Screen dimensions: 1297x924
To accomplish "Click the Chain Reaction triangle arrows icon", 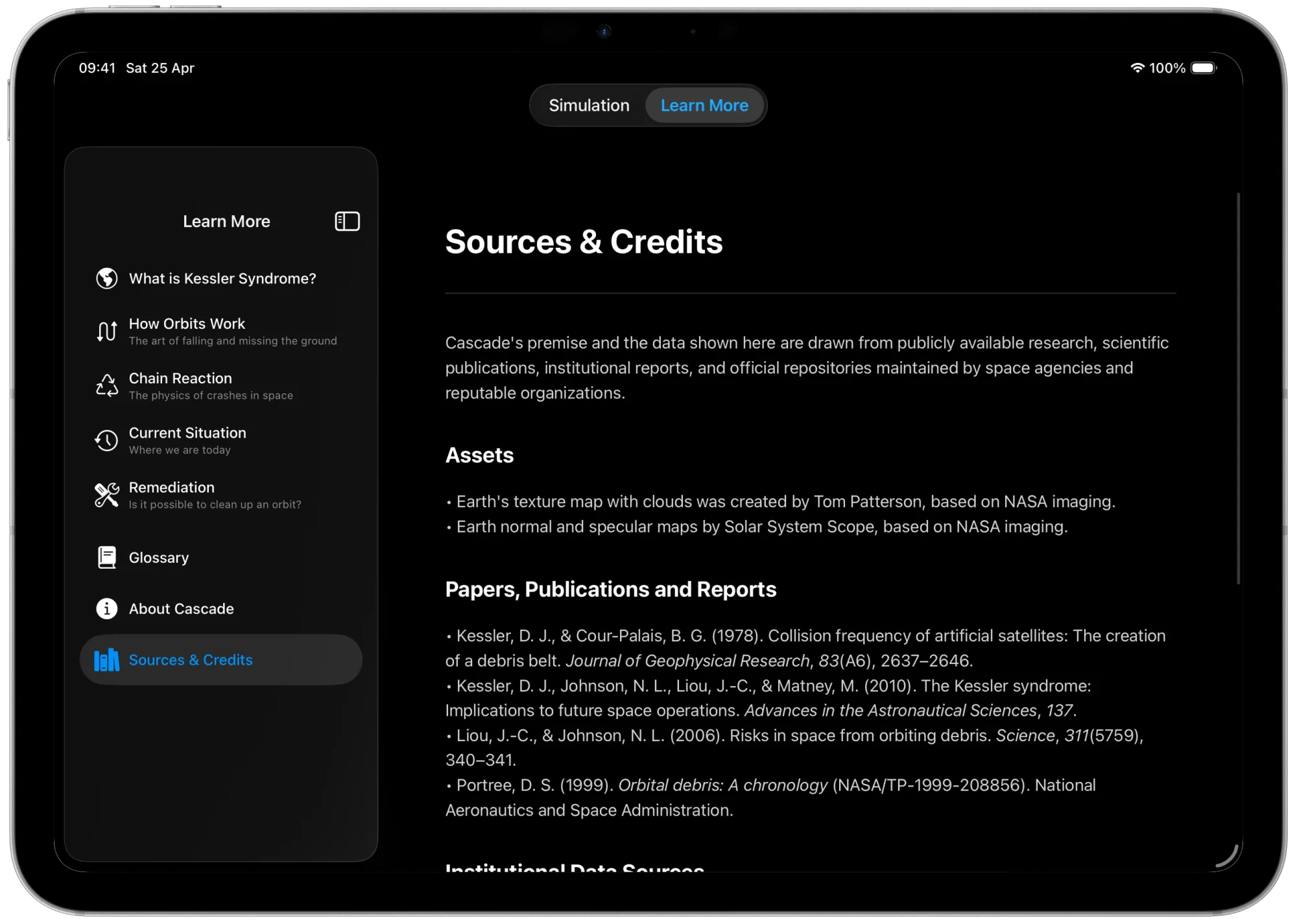I will [107, 386].
